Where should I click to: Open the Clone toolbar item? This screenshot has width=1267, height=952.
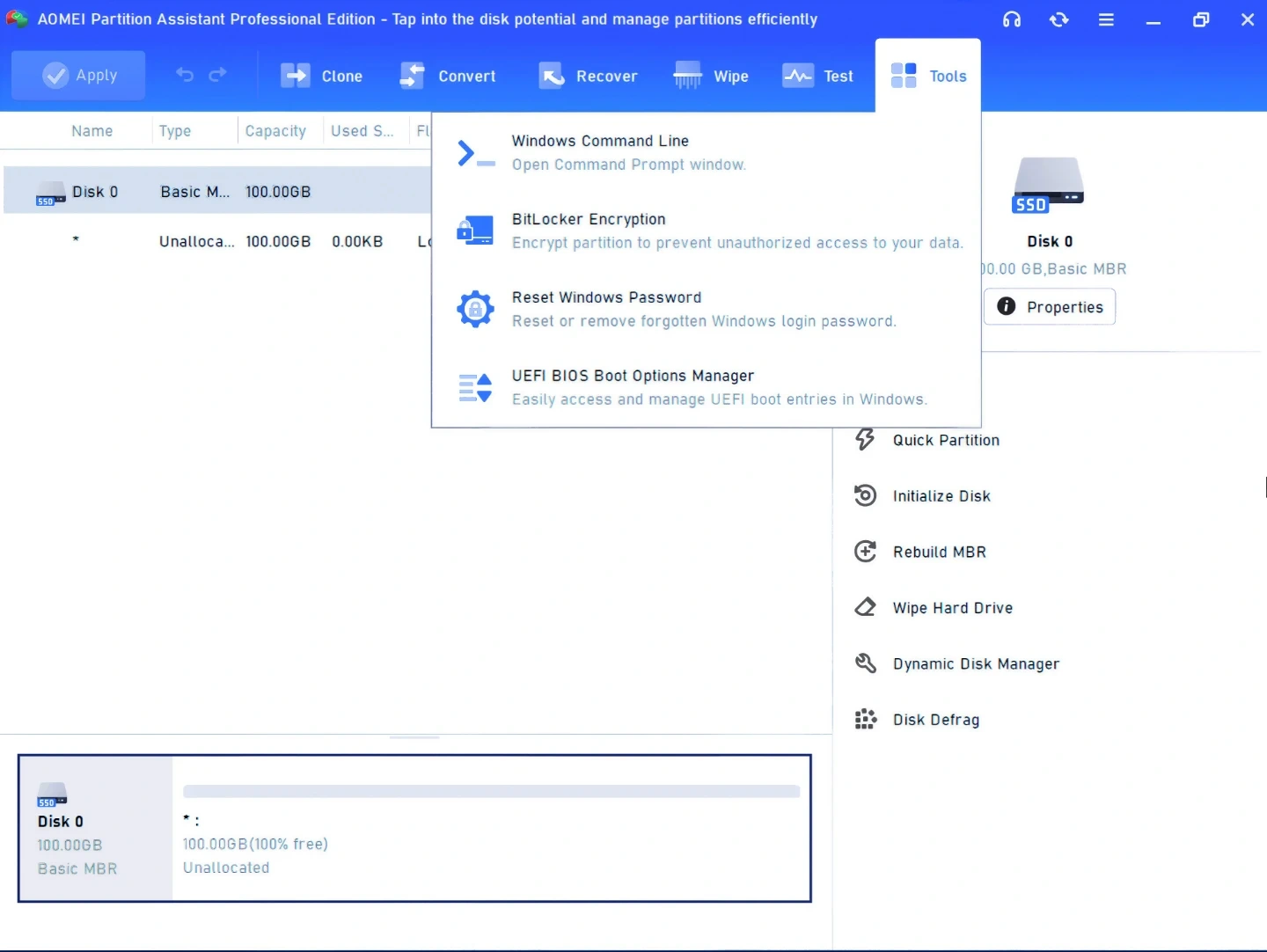(321, 77)
